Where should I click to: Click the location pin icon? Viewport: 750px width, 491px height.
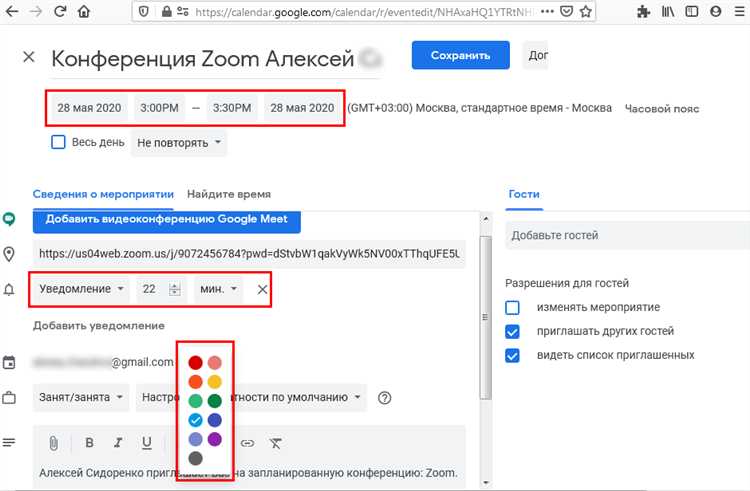click(9, 254)
